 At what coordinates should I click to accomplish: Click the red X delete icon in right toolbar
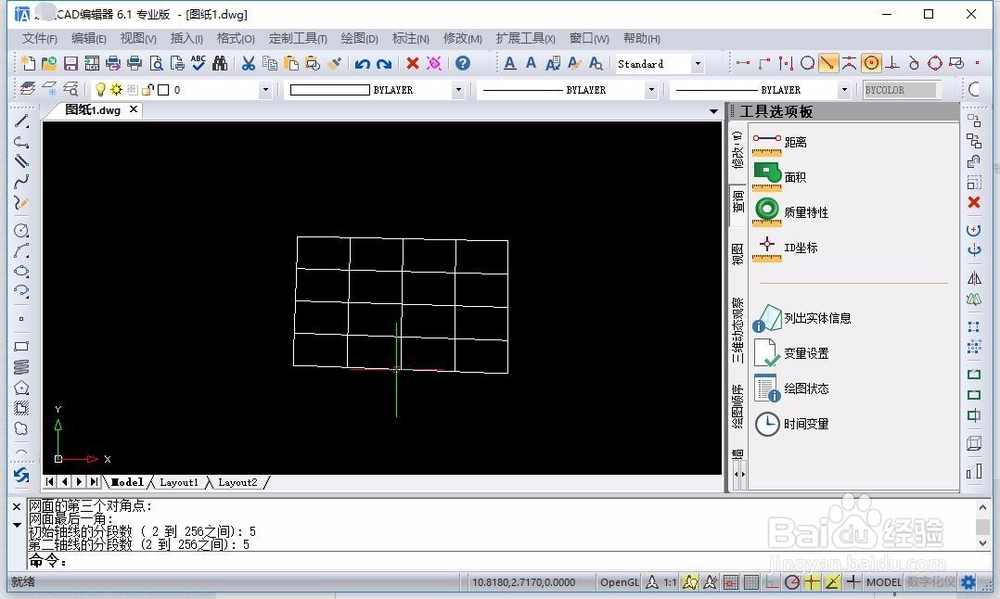point(974,202)
